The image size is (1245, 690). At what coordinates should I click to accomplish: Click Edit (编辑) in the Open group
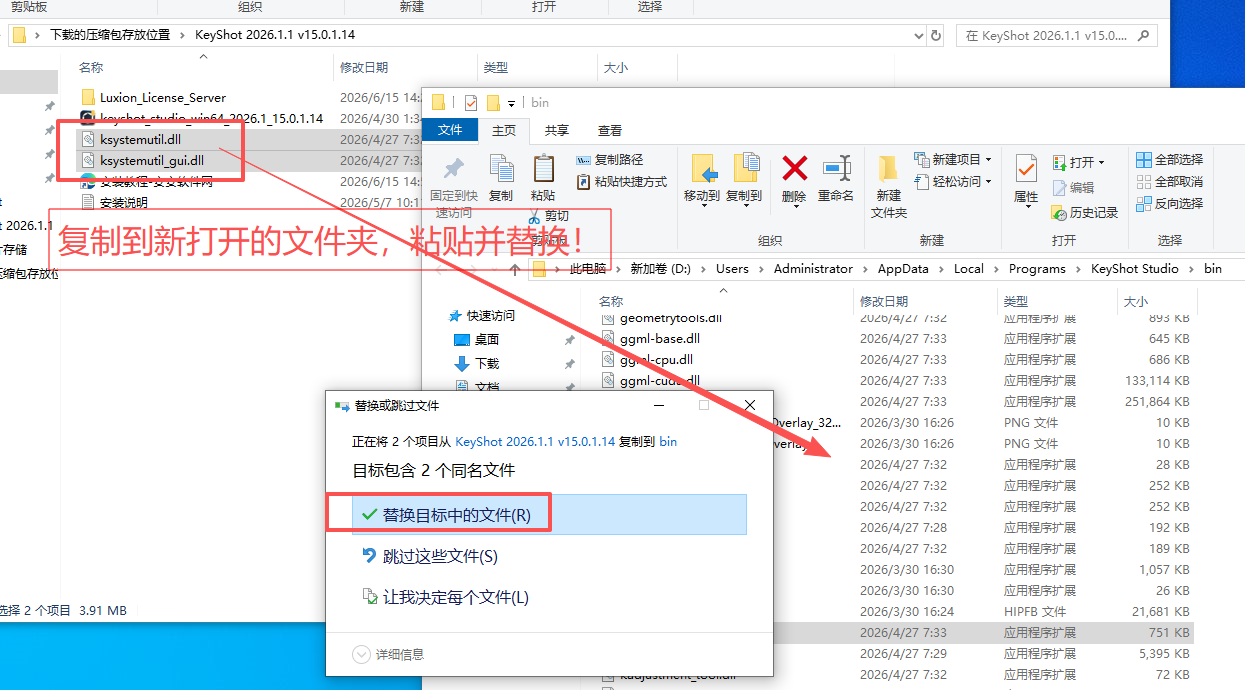pyautogui.click(x=1073, y=188)
